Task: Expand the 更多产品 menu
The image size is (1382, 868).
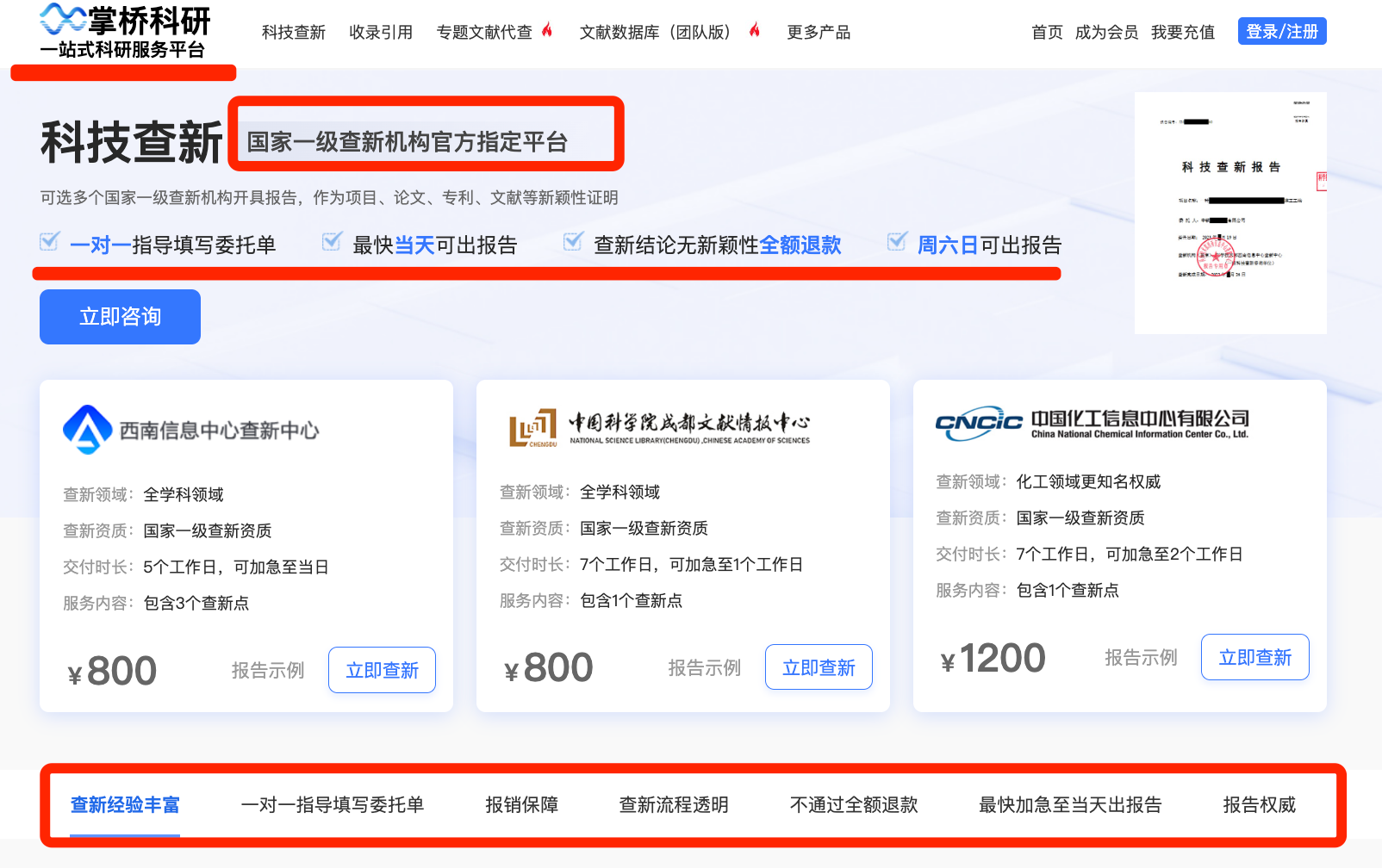Action: (x=819, y=32)
